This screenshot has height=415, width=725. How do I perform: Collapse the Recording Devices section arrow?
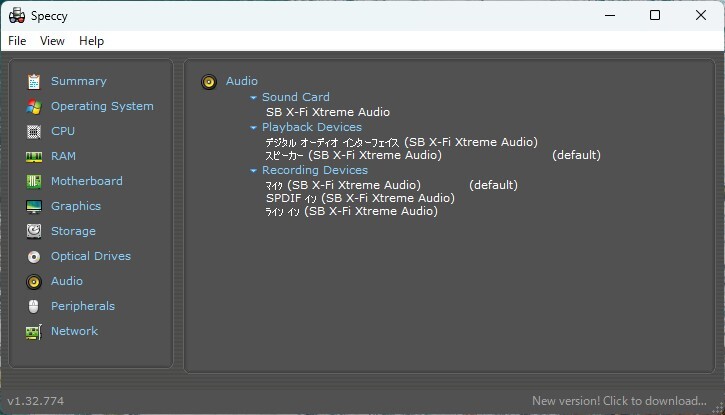pos(254,171)
